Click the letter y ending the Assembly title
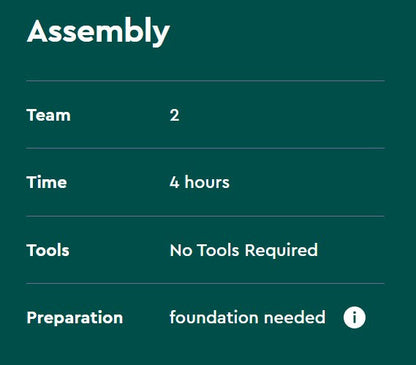The width and height of the screenshot is (416, 365). point(161,35)
